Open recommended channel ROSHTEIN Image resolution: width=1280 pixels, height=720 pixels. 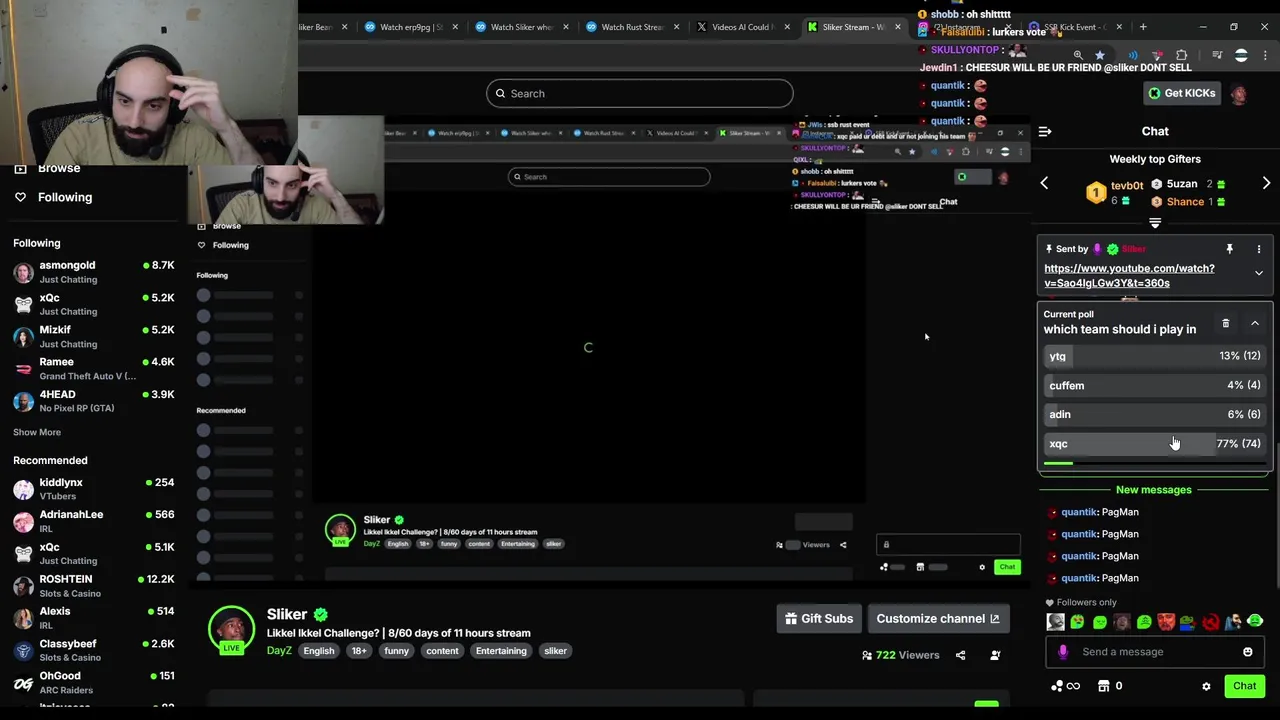click(94, 586)
